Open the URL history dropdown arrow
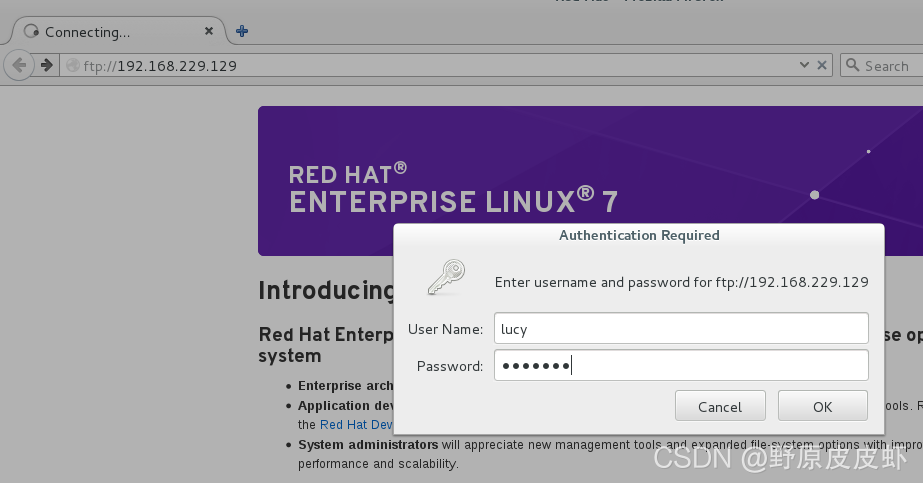Screen dimensions: 923x483 (x=804, y=65)
